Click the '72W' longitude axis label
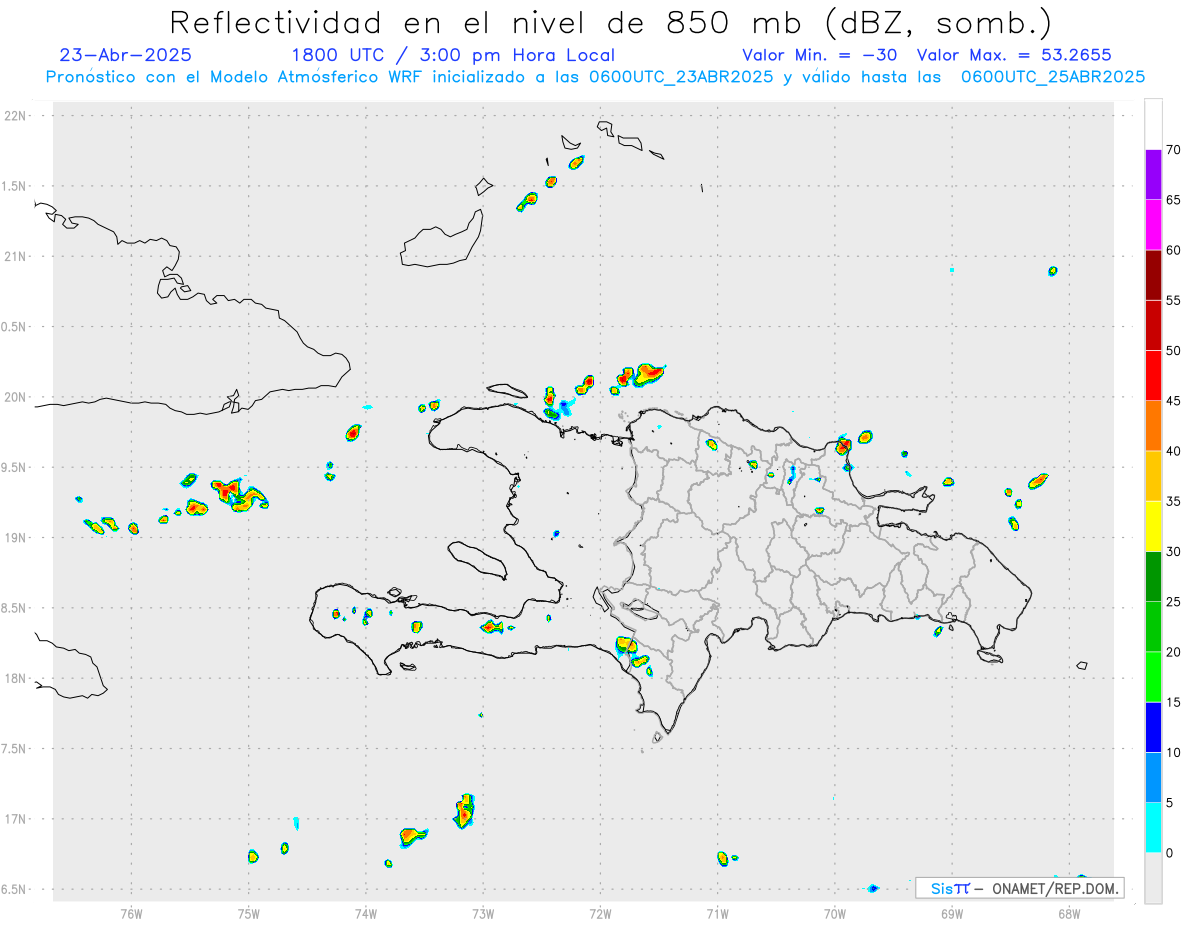 tap(600, 912)
